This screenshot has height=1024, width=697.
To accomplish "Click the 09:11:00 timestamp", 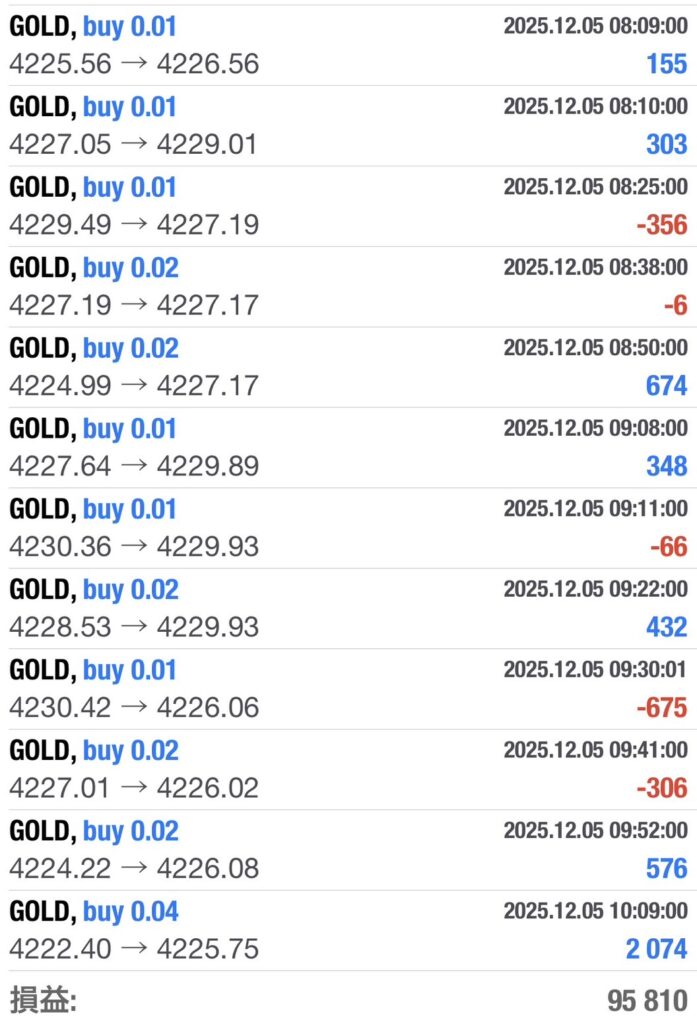I will (595, 509).
